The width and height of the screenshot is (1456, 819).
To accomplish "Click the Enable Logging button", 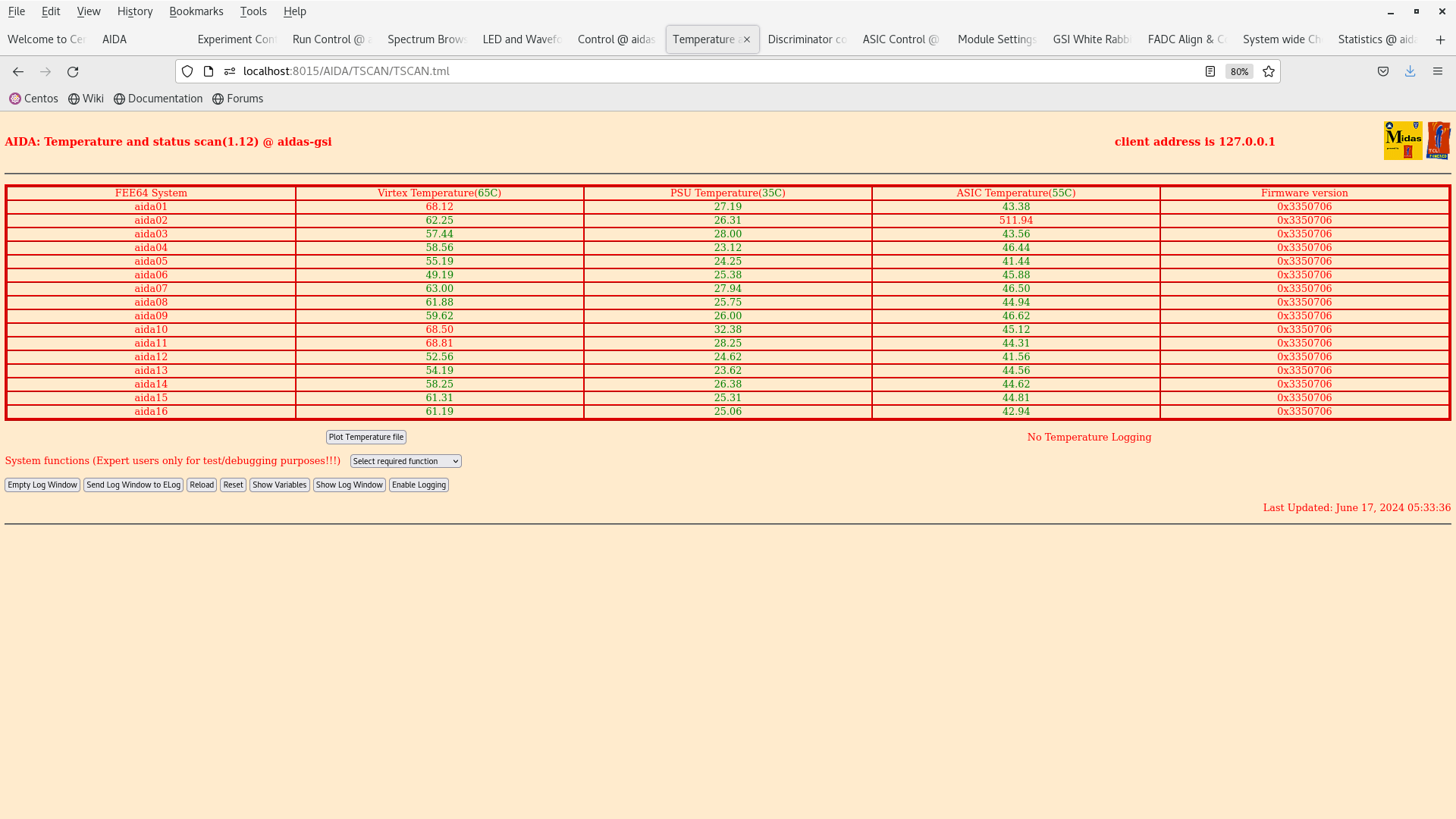I will click(419, 485).
